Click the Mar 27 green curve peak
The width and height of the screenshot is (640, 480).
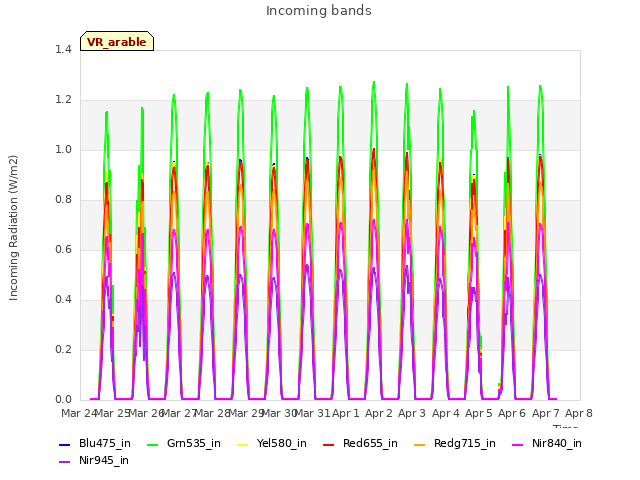coord(174,95)
